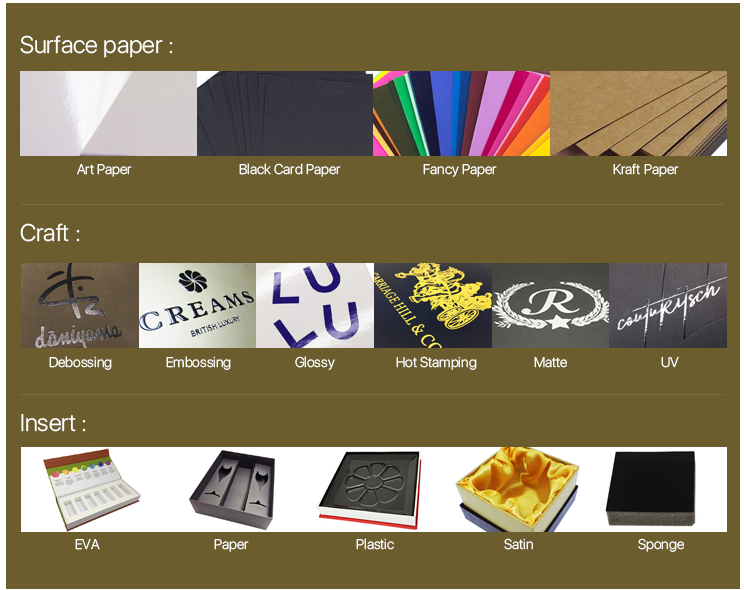Open the Plastic insert tray image
Image resolution: width=744 pixels, height=590 pixels.
(370, 489)
